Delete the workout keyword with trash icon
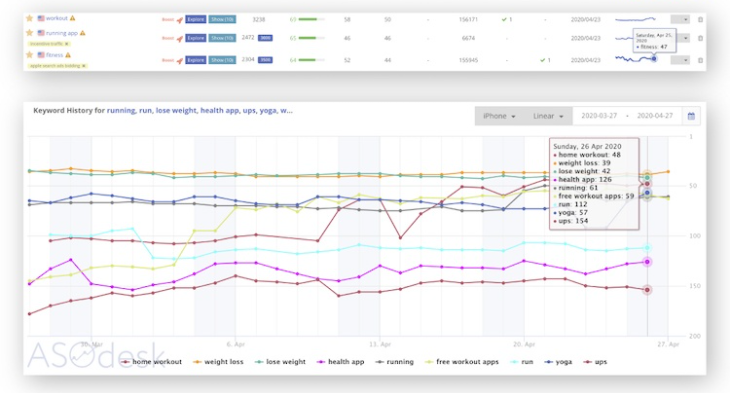 click(700, 20)
